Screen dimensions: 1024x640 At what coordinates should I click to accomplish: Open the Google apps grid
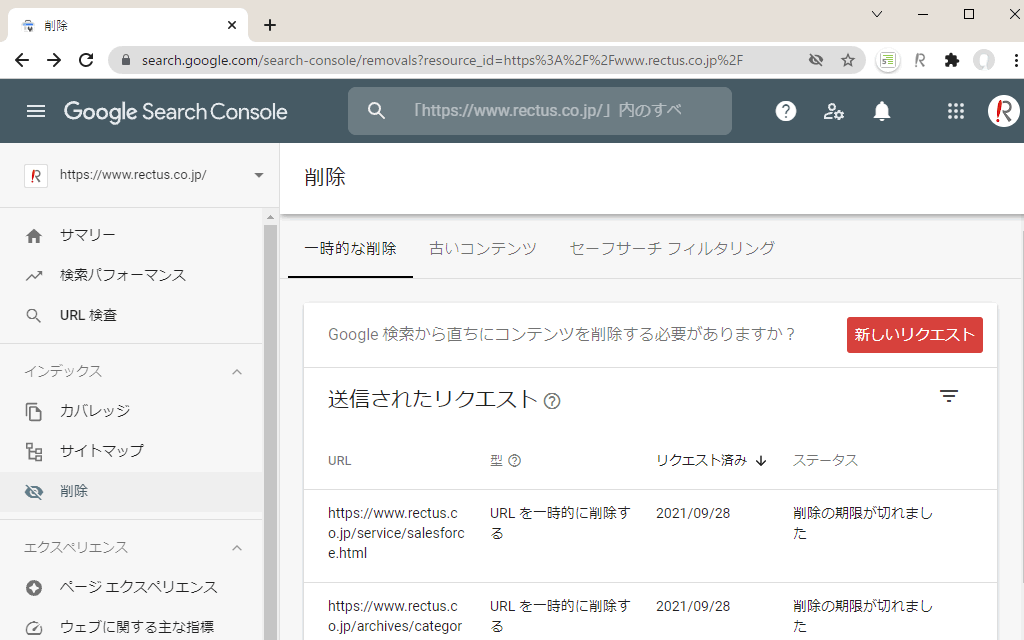(955, 111)
